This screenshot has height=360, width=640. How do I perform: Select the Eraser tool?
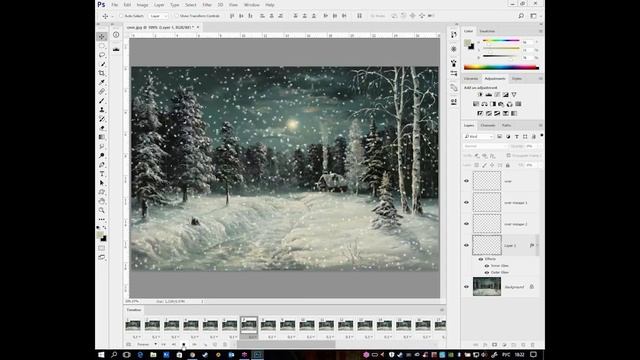point(102,128)
